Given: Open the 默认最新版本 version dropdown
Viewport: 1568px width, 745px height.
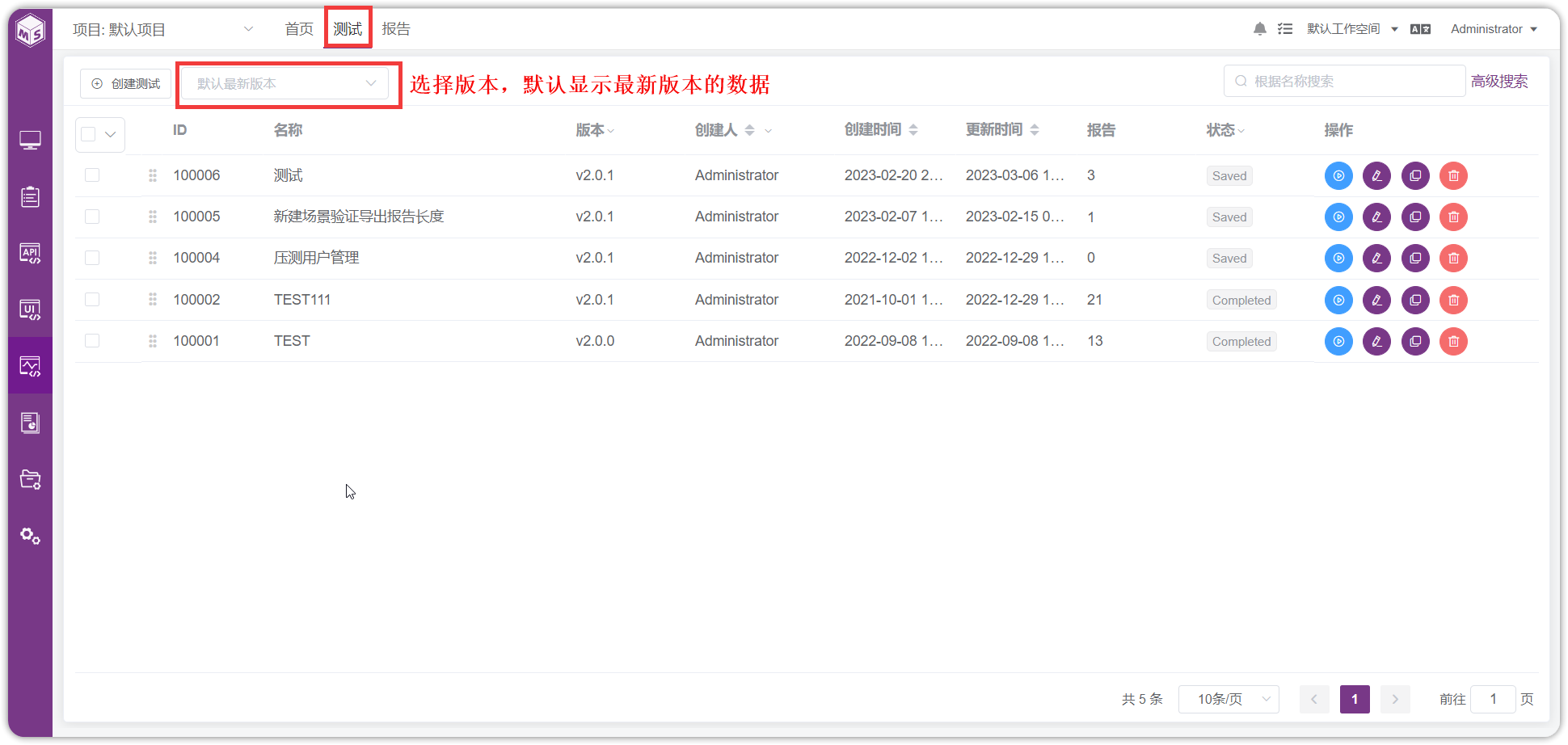Looking at the screenshot, I should (x=285, y=83).
